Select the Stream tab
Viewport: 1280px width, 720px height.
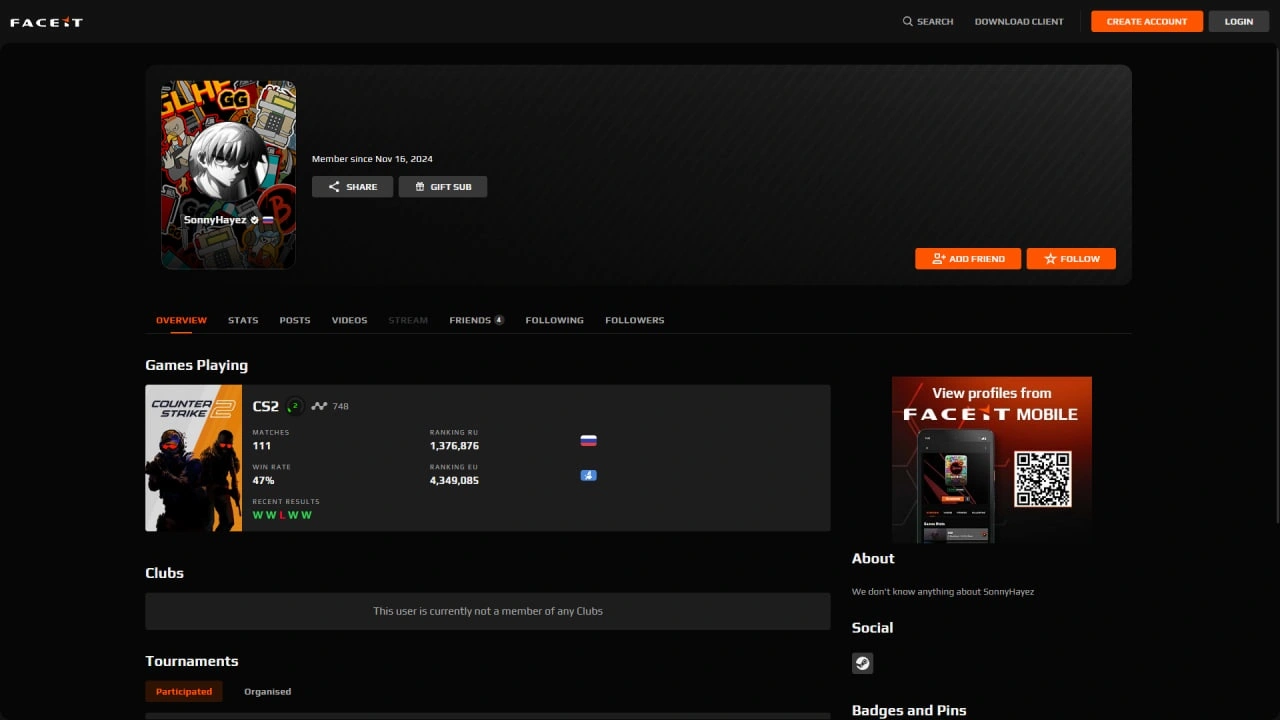tap(408, 320)
